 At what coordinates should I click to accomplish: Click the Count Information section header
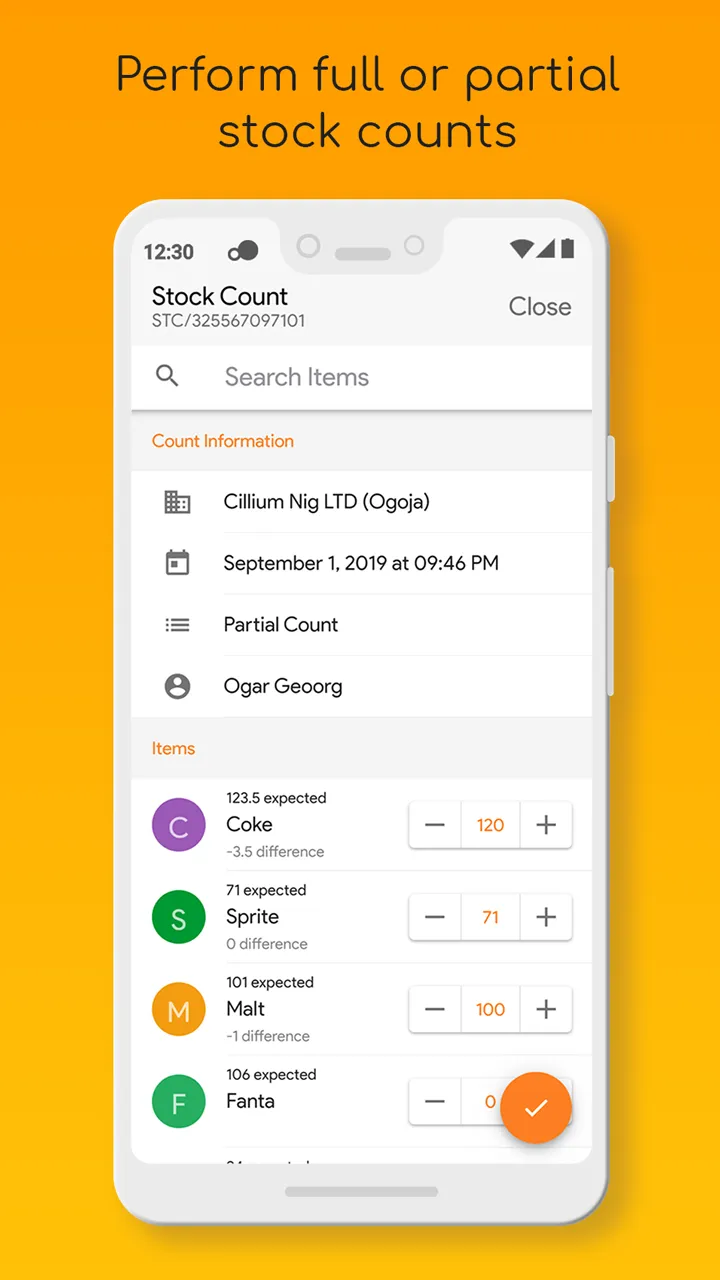223,441
